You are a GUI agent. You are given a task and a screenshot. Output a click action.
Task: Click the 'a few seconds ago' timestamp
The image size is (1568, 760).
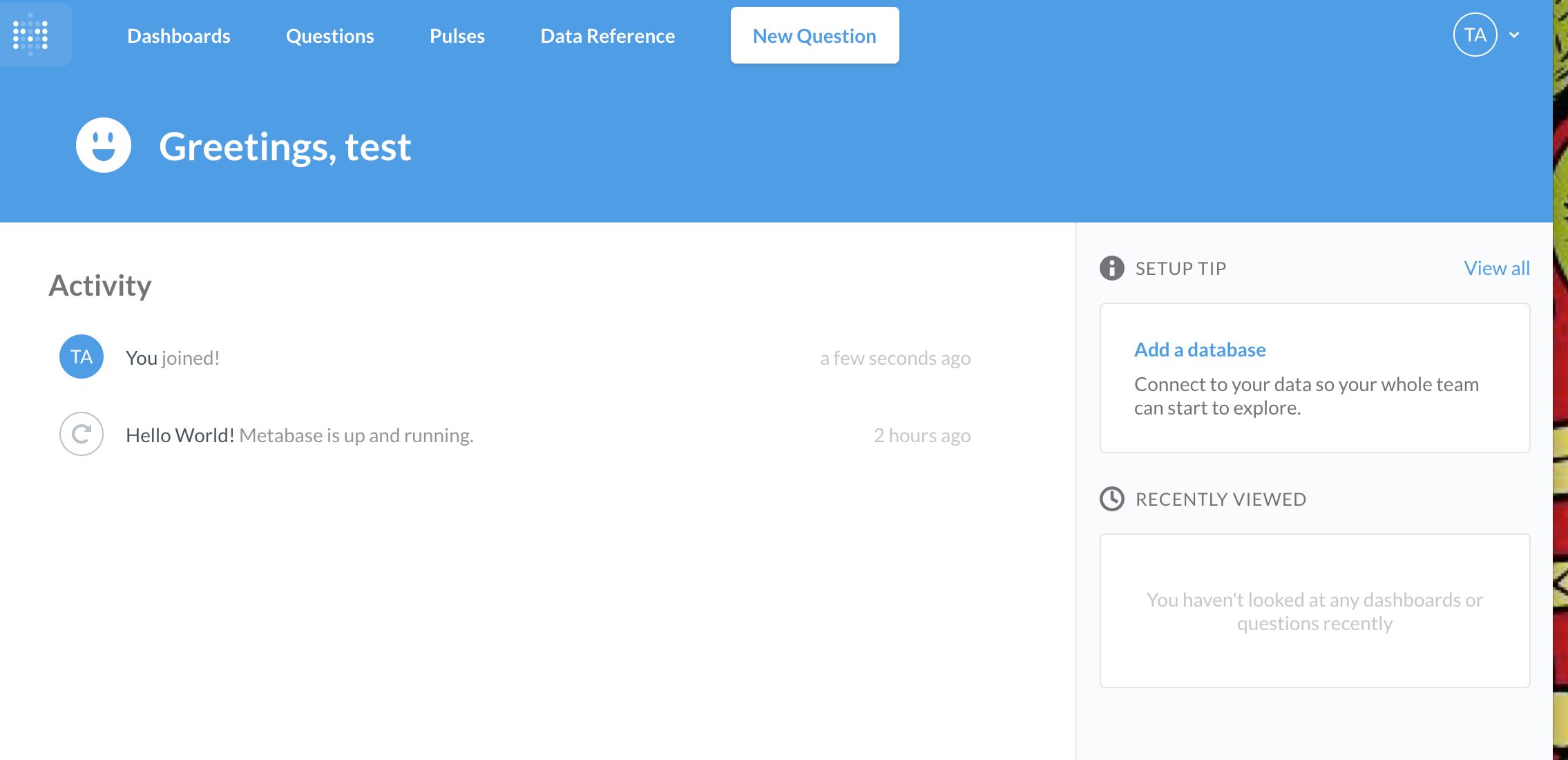[x=895, y=358]
